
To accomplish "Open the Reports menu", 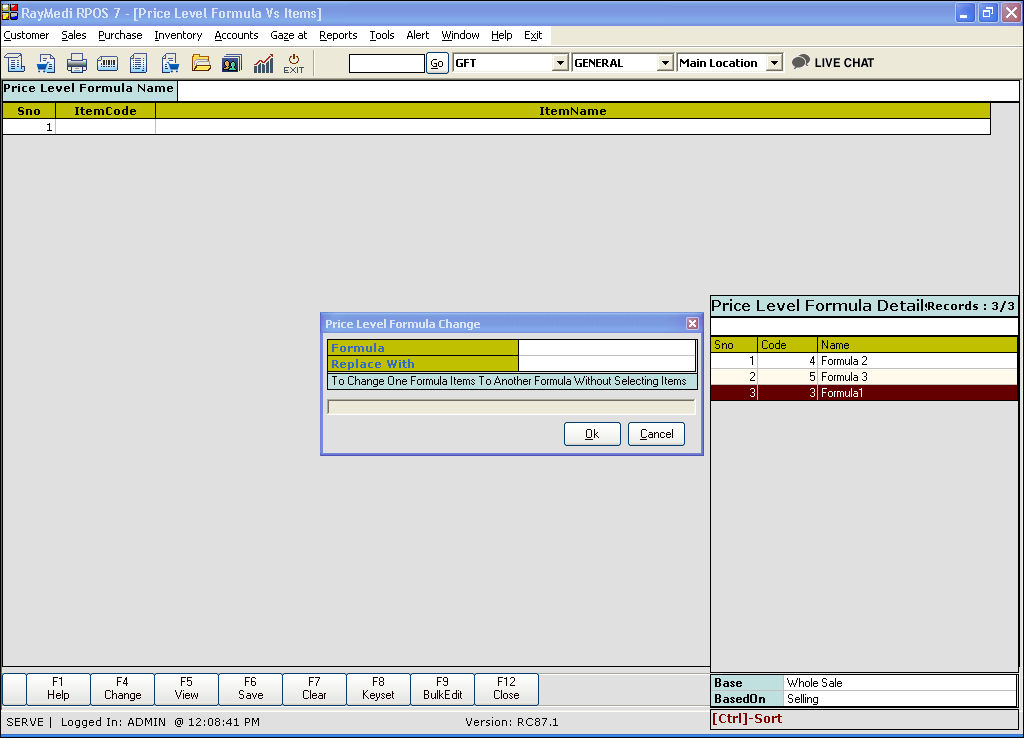I will click(x=338, y=35).
